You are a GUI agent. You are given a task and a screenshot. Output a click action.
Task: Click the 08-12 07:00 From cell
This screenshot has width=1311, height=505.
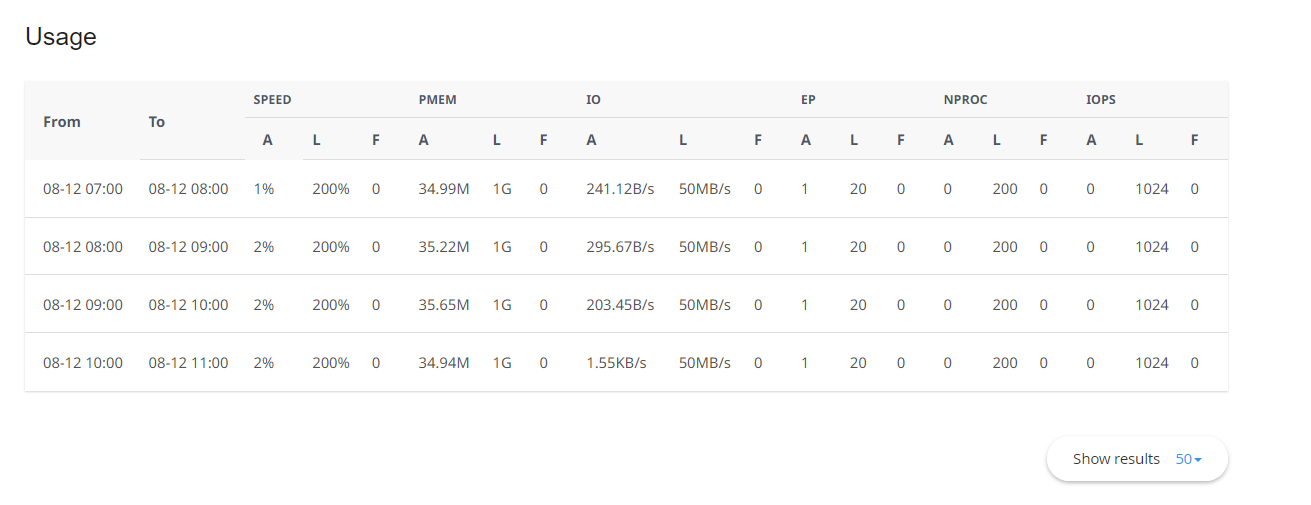click(x=83, y=189)
